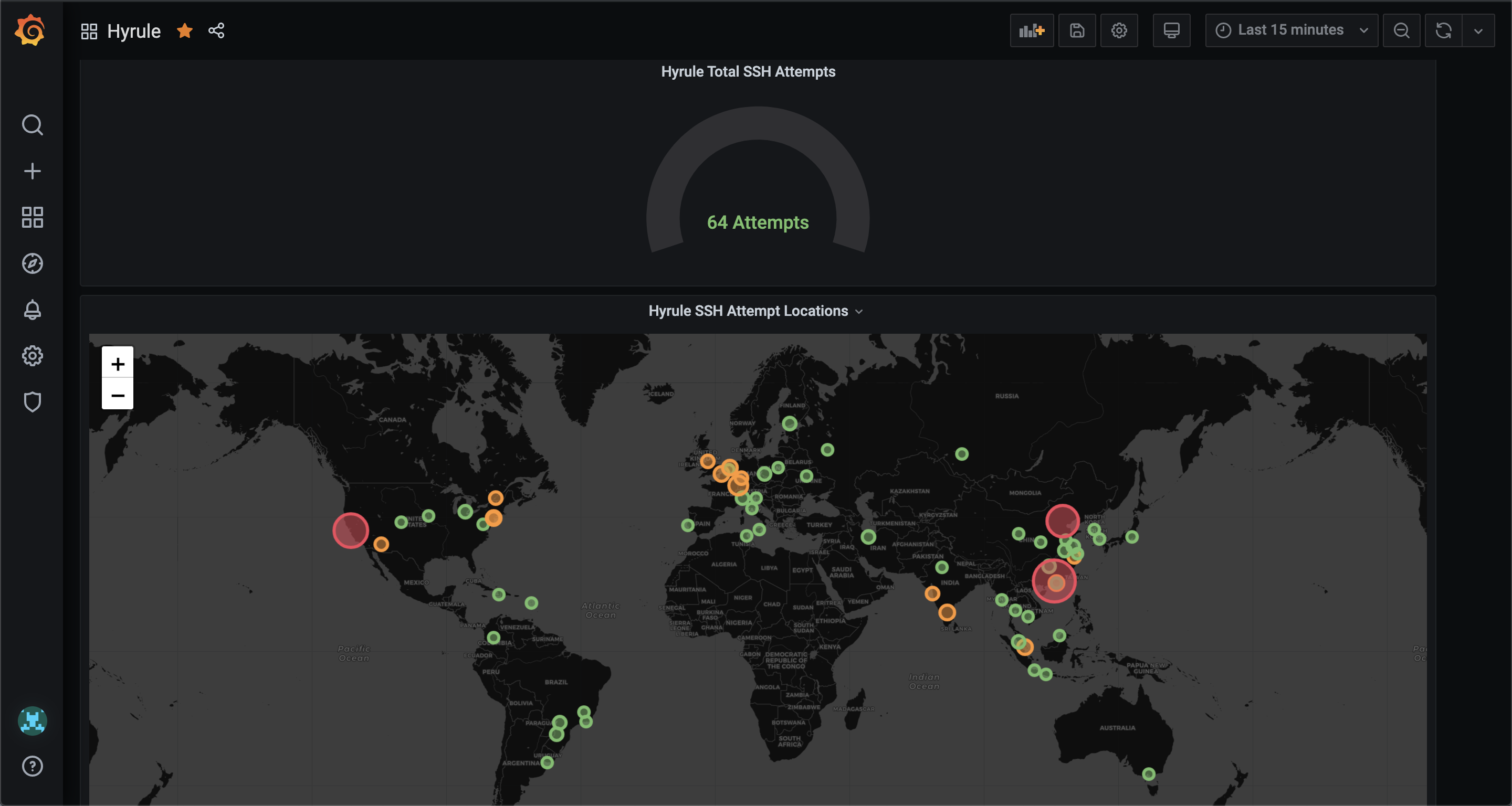Click the user avatar in sidebar
1512x806 pixels.
[x=32, y=720]
